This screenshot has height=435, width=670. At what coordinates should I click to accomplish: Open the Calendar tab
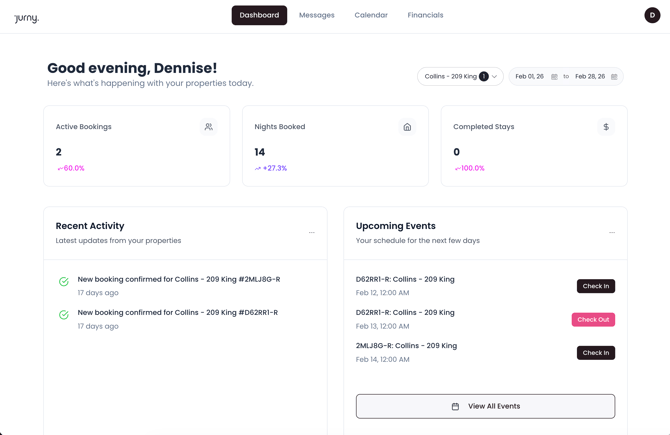pos(371,15)
